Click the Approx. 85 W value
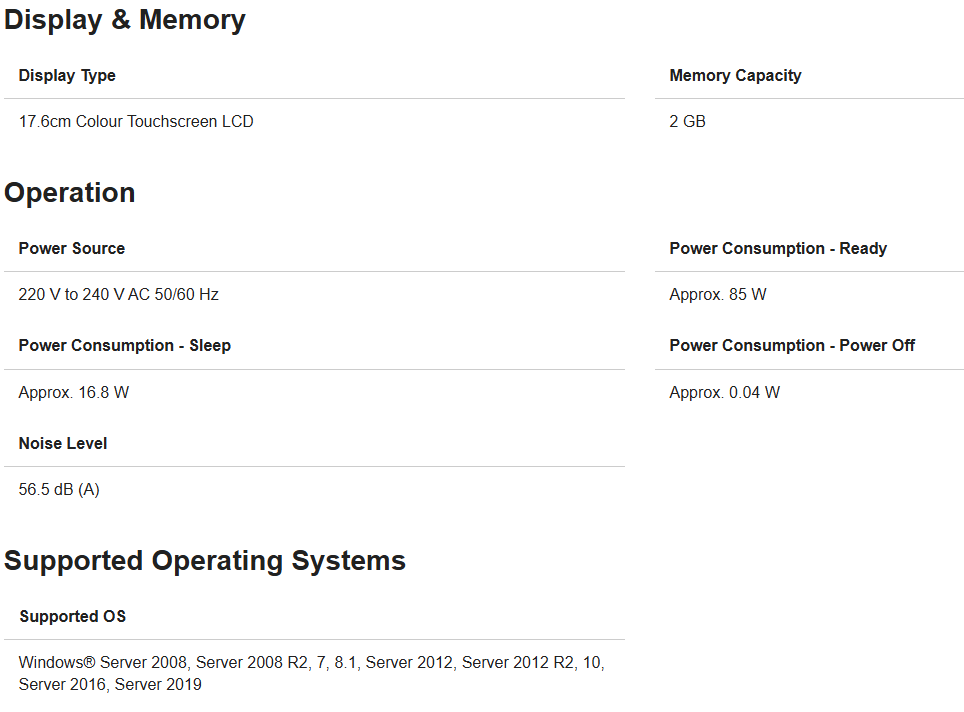This screenshot has width=964, height=712. (718, 295)
